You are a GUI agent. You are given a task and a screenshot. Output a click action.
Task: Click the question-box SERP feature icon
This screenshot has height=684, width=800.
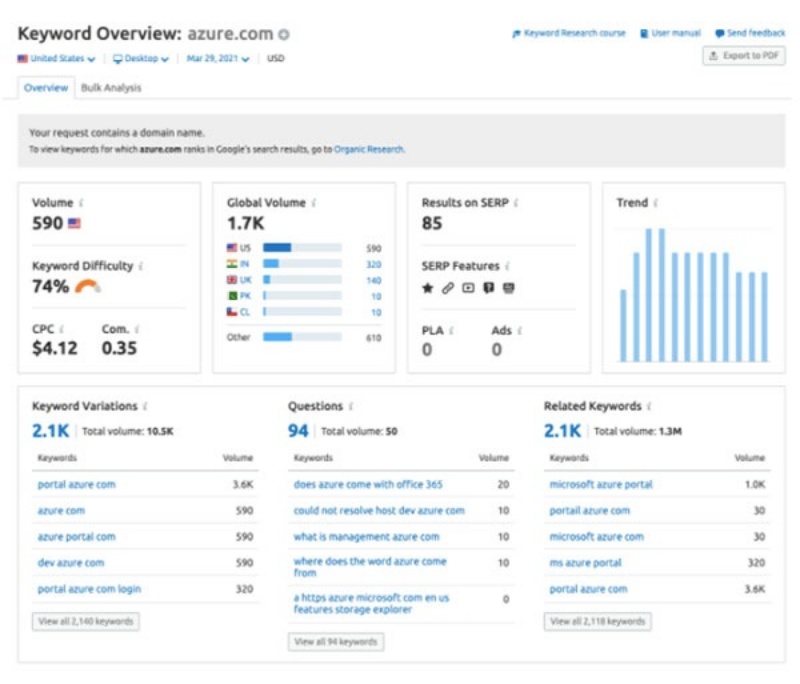coord(489,288)
